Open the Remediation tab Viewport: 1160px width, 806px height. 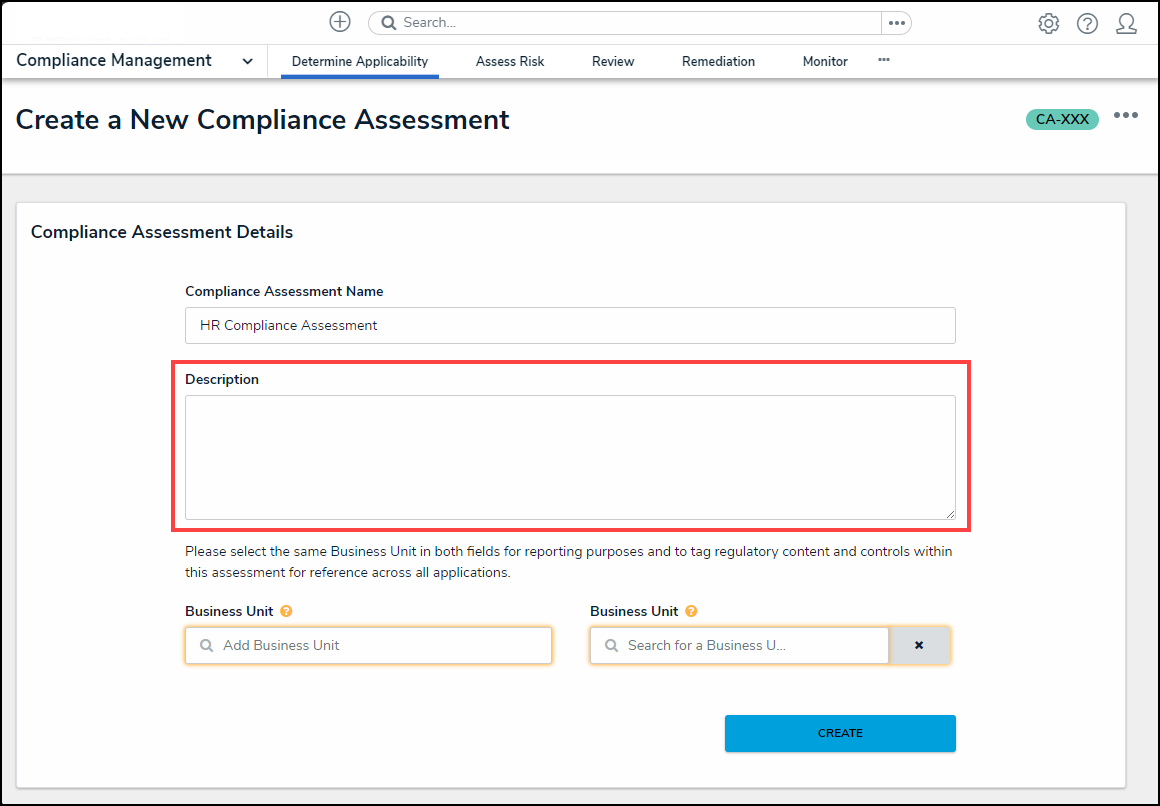[x=718, y=61]
